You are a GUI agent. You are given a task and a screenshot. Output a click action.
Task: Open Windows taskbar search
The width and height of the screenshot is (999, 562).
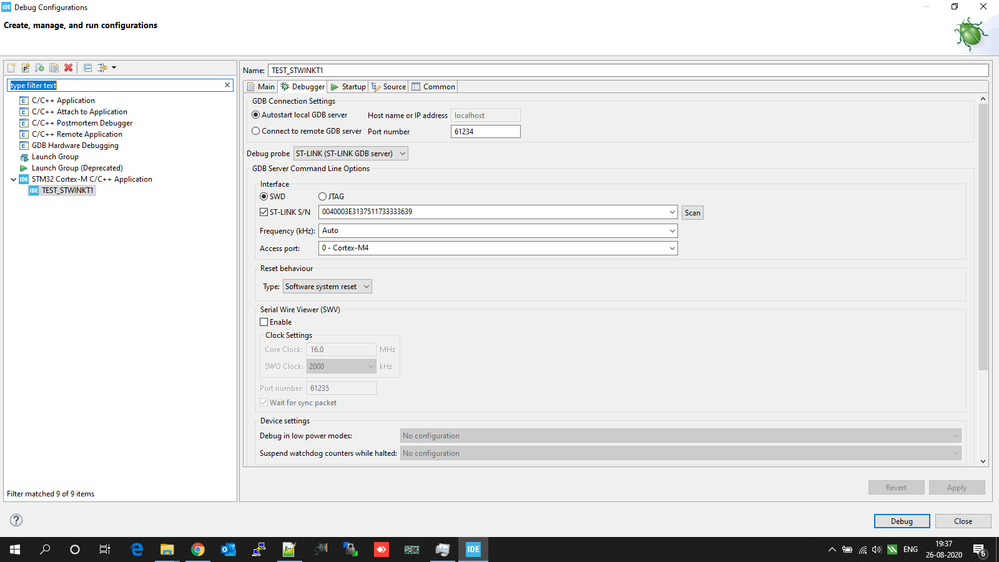click(45, 549)
